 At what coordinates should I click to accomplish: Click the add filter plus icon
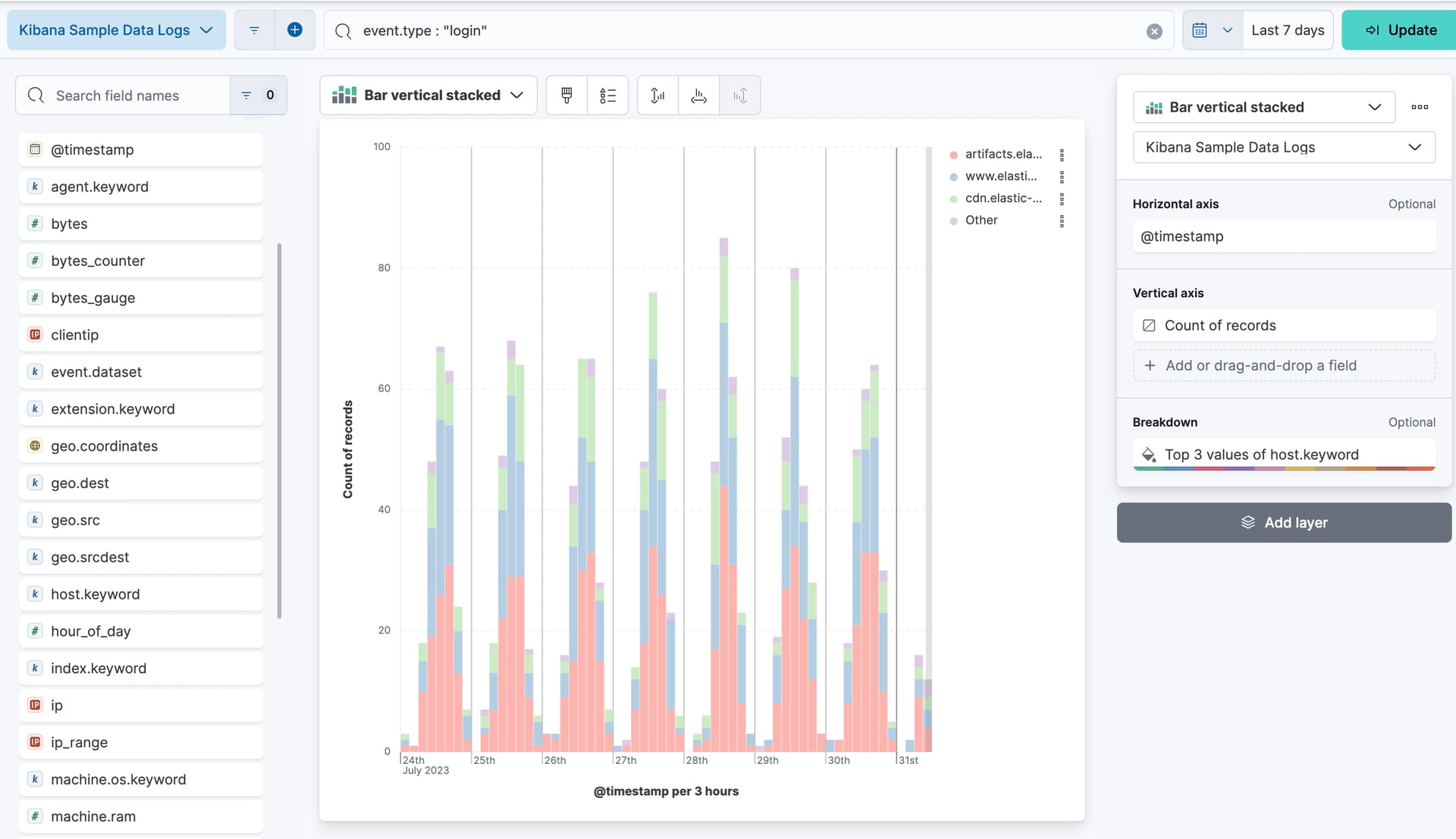[295, 30]
